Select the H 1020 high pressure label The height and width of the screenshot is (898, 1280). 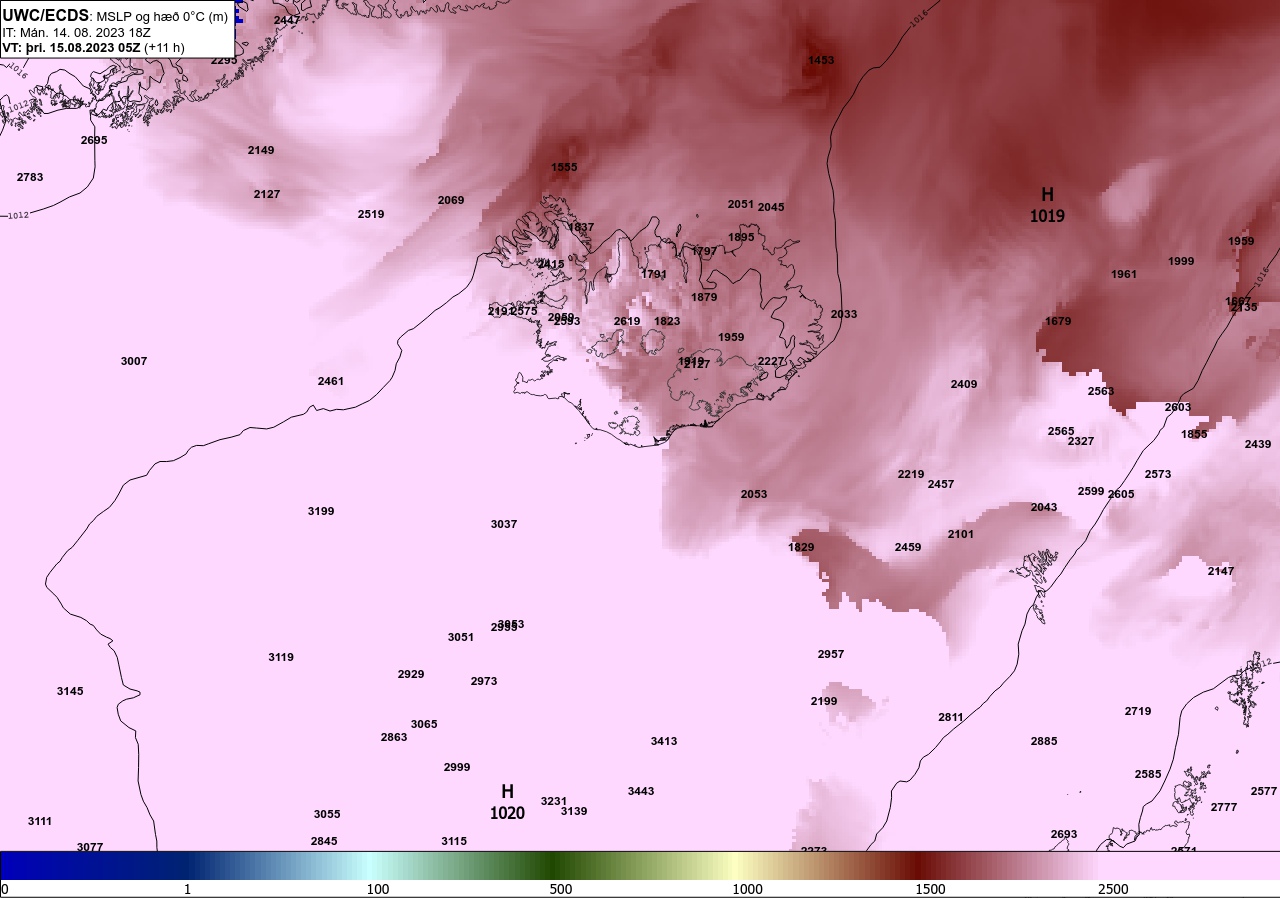point(507,802)
